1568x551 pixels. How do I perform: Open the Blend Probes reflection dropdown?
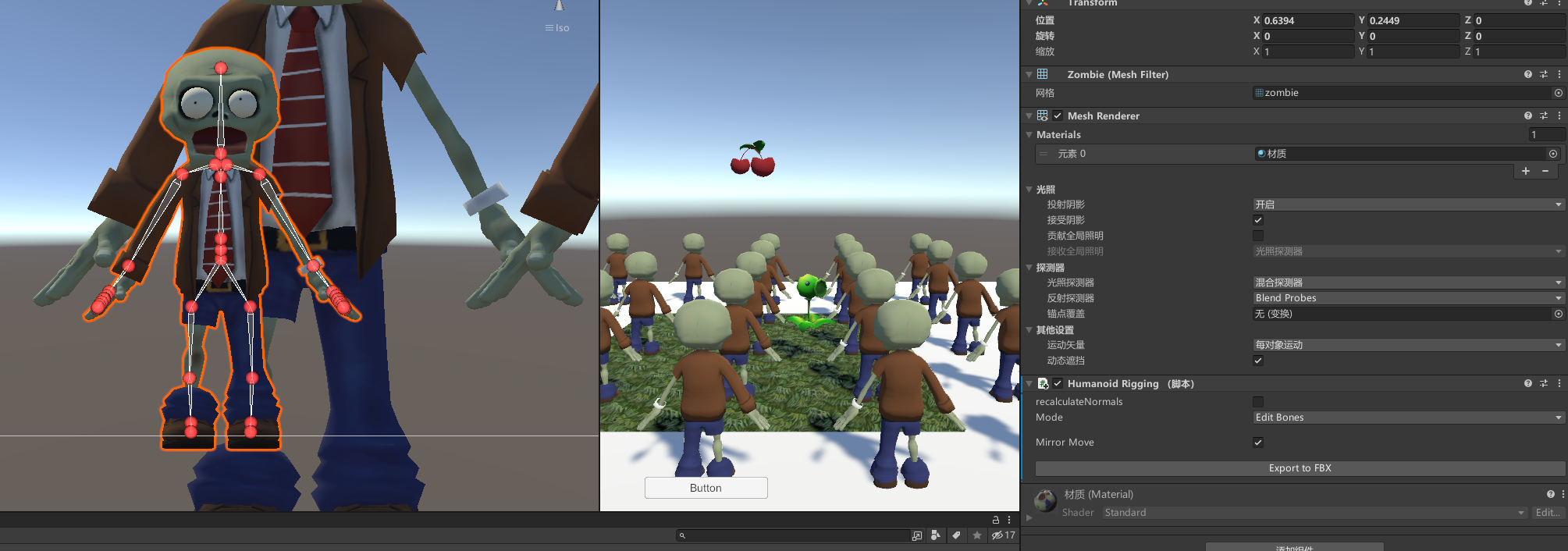[x=1409, y=298]
